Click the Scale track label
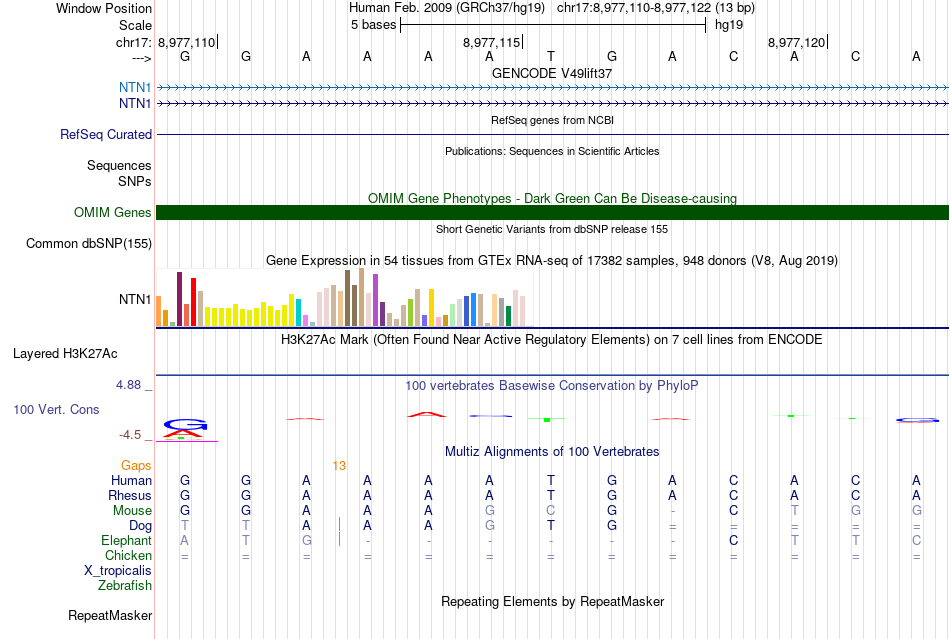 pyautogui.click(x=135, y=25)
